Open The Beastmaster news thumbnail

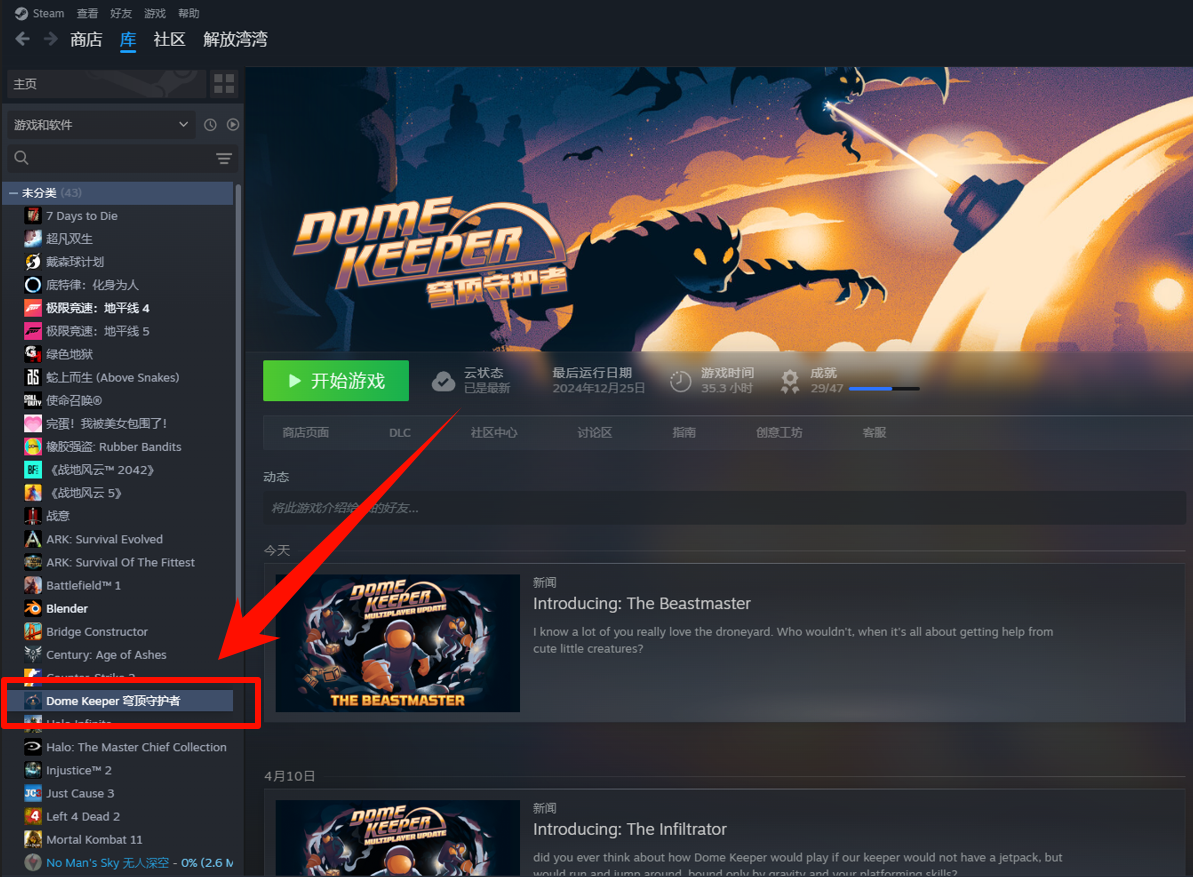[397, 643]
